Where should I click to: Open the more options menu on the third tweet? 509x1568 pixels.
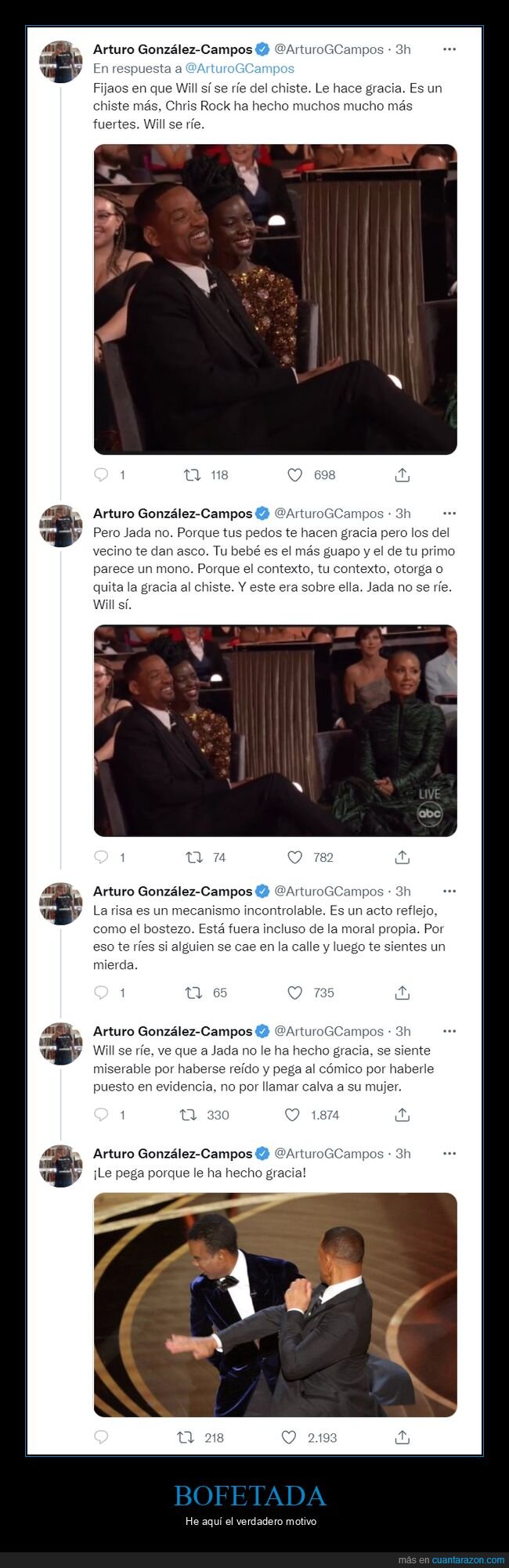[450, 891]
